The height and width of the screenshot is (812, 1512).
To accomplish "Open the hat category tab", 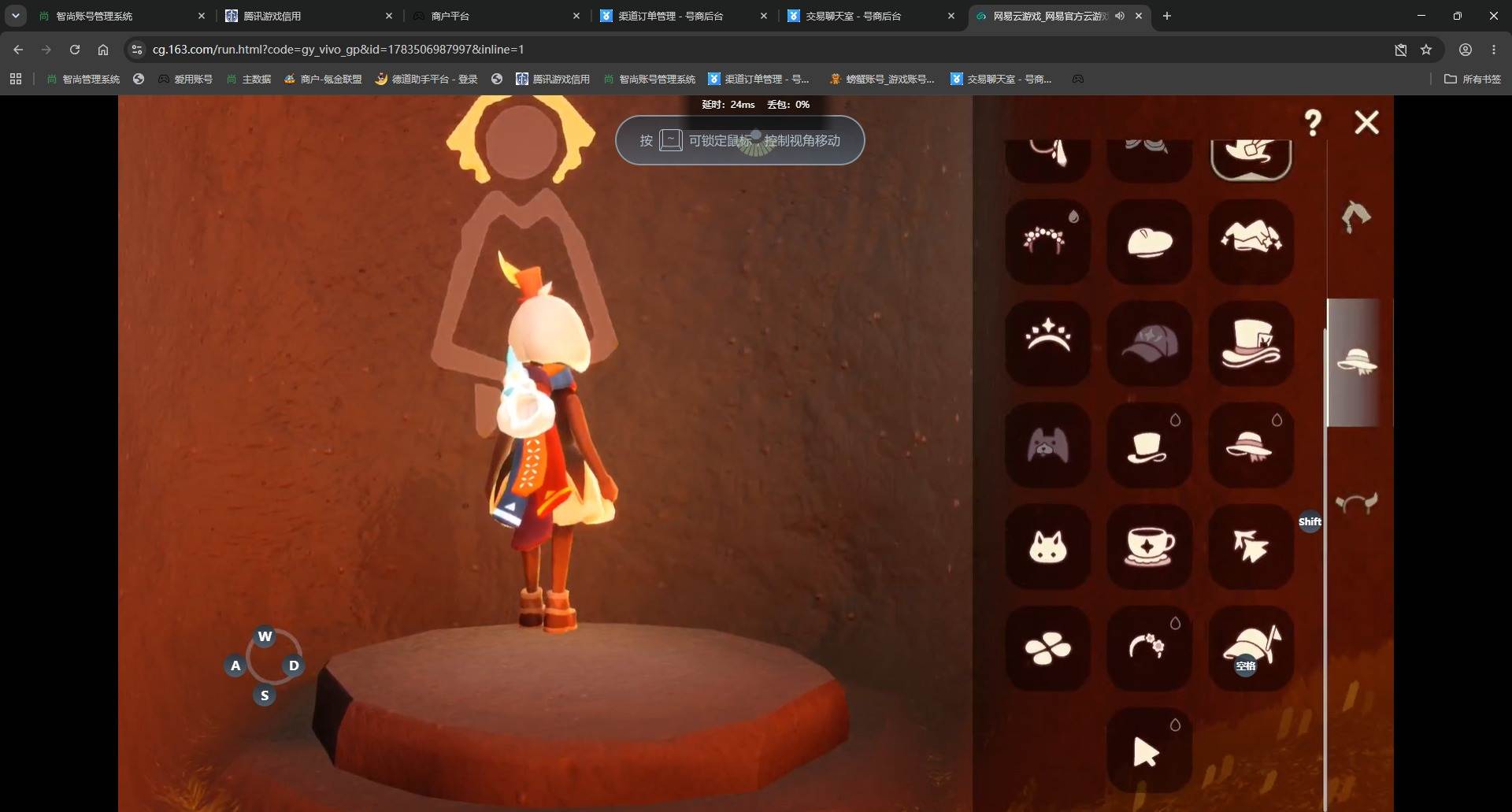I will (1356, 362).
